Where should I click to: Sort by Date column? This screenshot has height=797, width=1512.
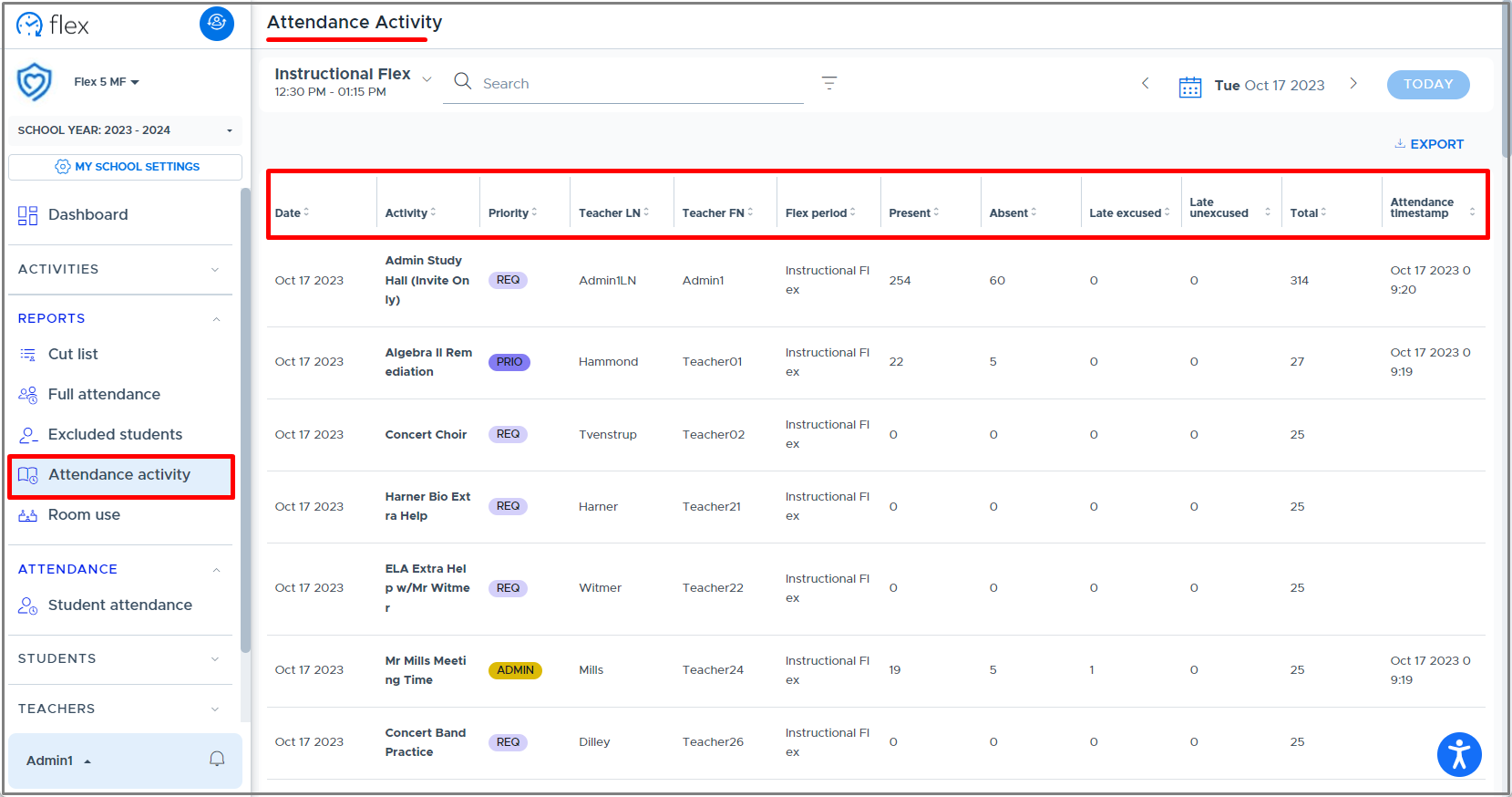click(306, 212)
